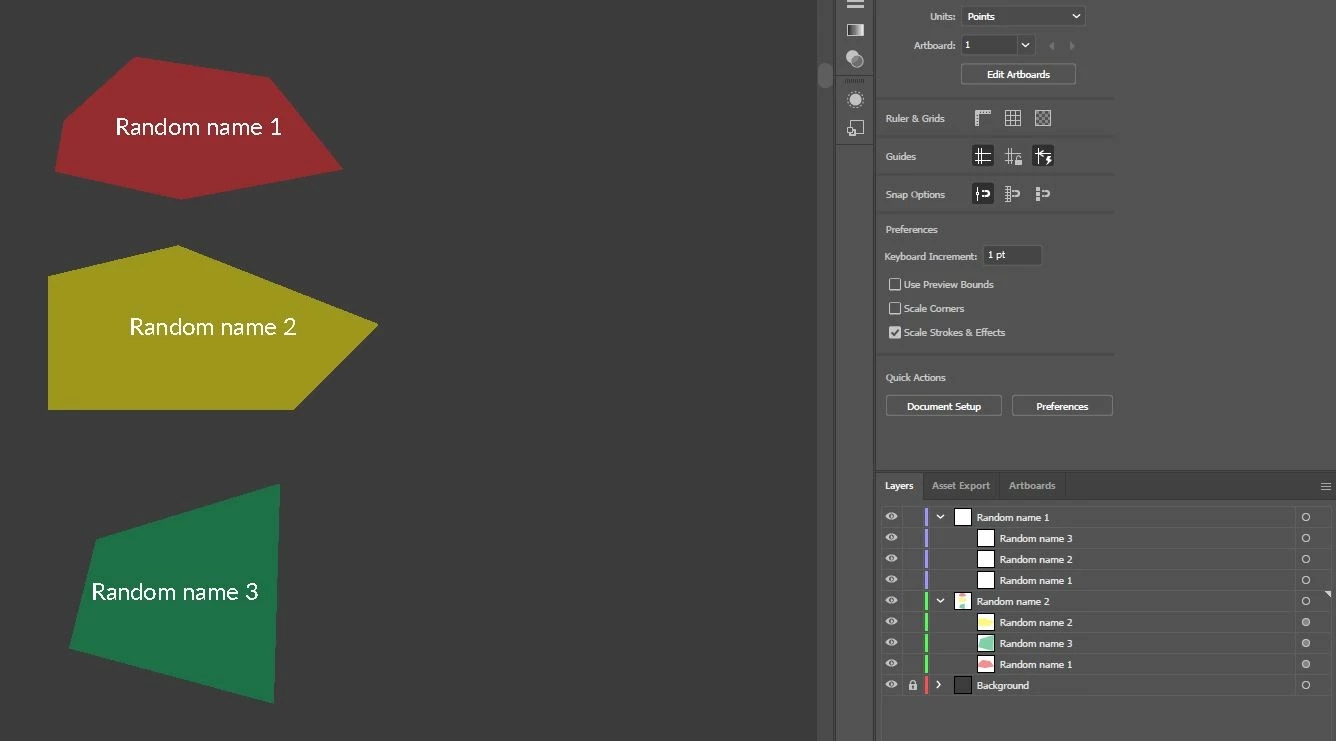Toggle the Snap to Point icon
The width and height of the screenshot is (1336, 741).
point(983,194)
